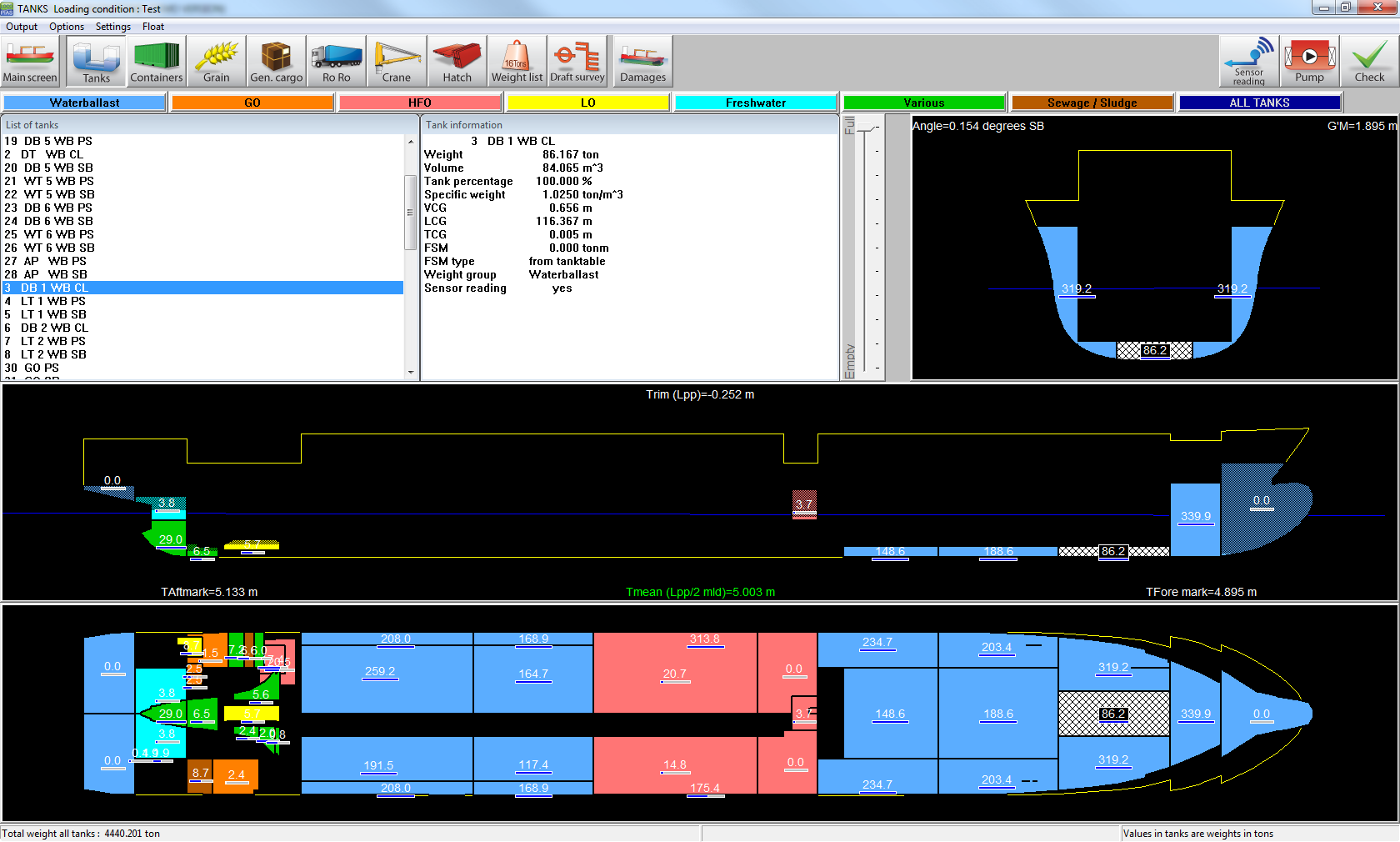Click the tank list scrollbar up arrow

(x=410, y=142)
